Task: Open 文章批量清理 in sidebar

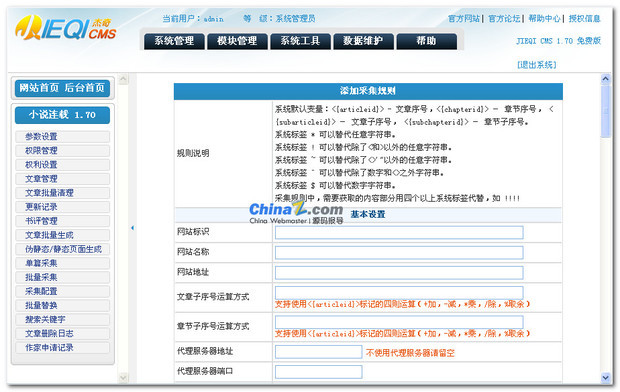Action: coord(62,193)
